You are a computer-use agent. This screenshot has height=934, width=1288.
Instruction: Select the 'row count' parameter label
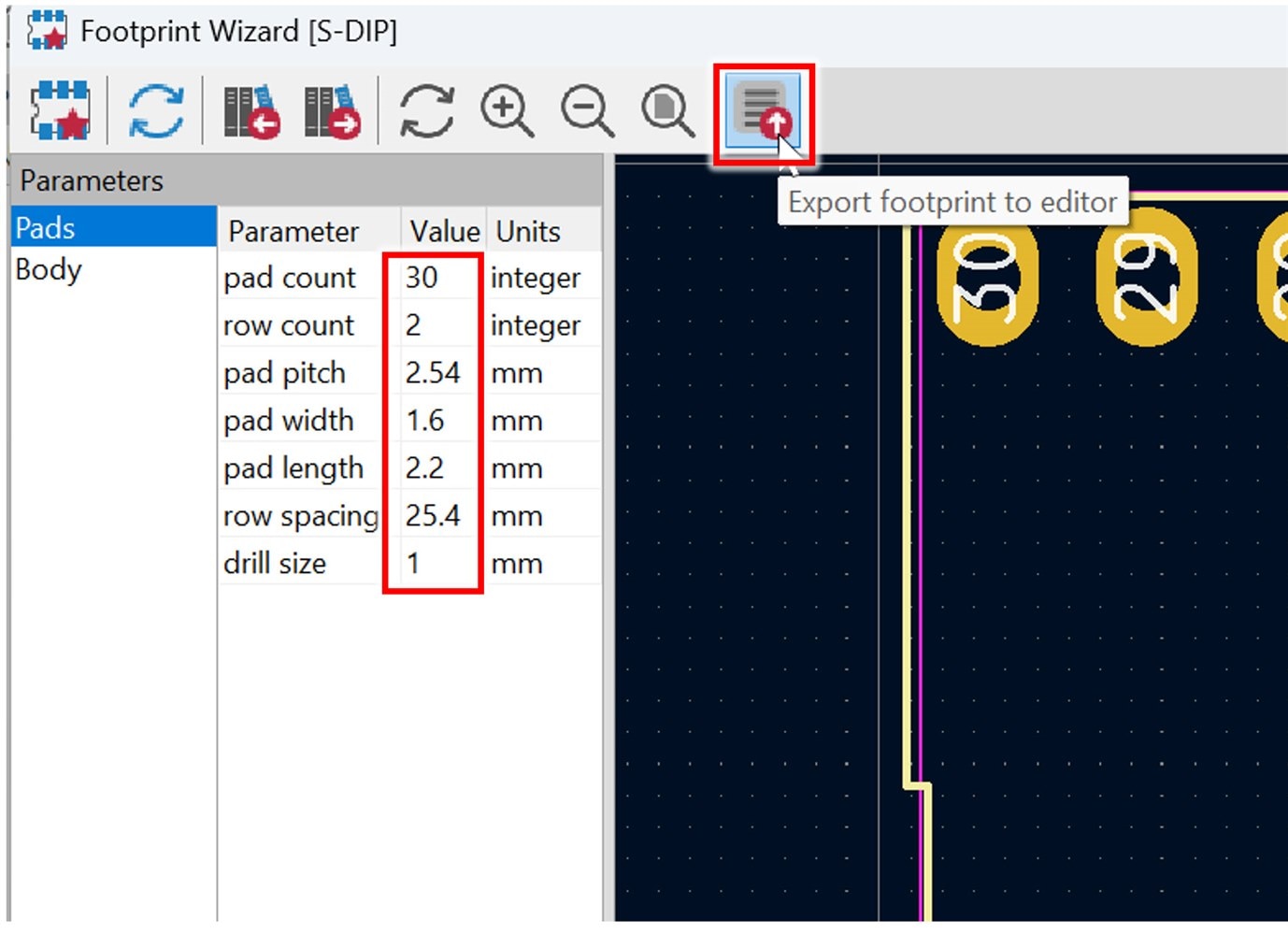[x=289, y=325]
